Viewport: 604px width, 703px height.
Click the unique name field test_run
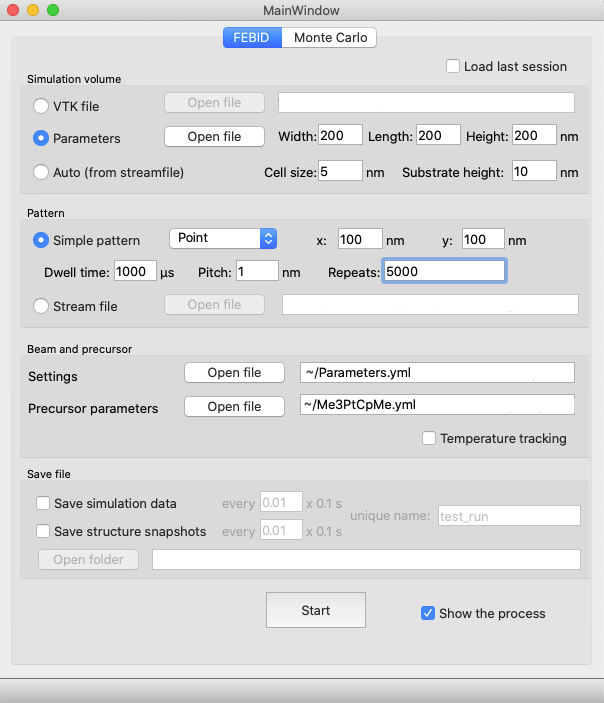pyautogui.click(x=509, y=516)
